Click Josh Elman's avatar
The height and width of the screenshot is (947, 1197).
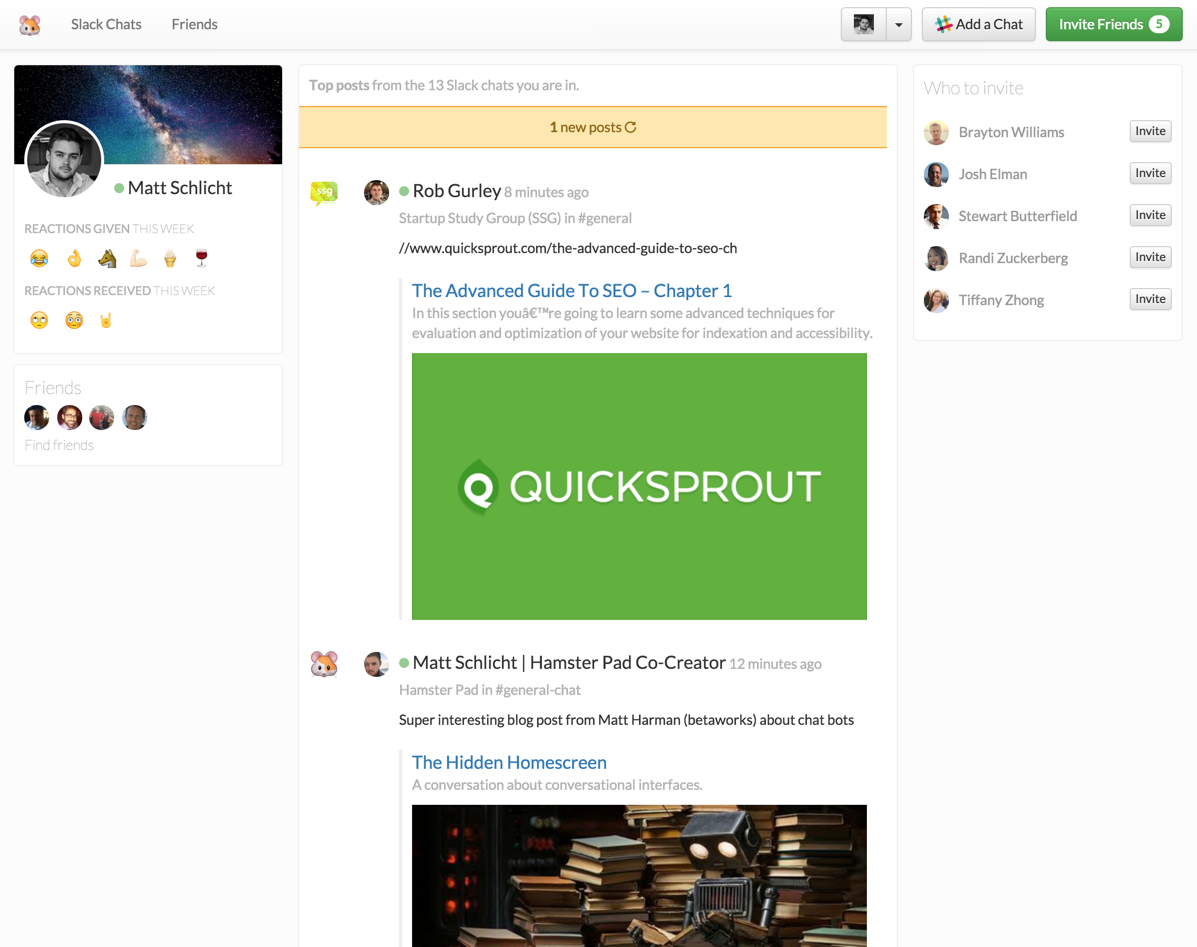pyautogui.click(x=936, y=175)
